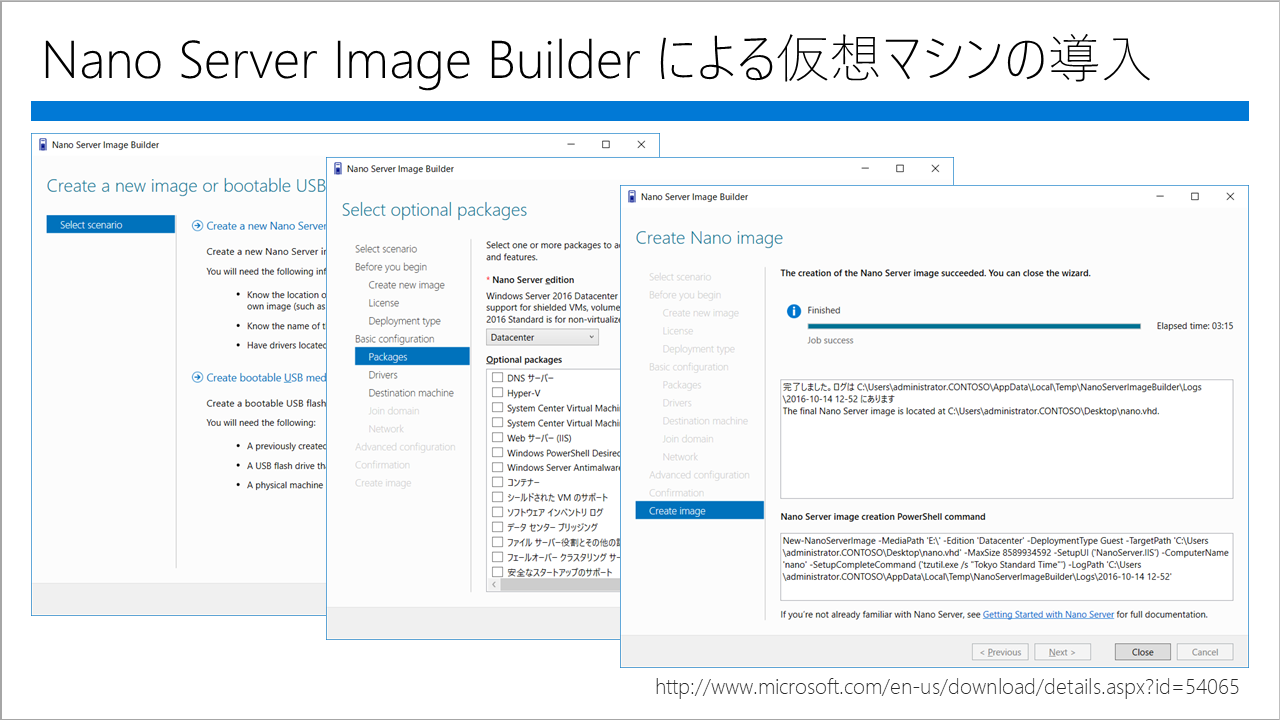Tick the ファイル サーバー役割 checkbox
This screenshot has height=720, width=1280.
(497, 542)
